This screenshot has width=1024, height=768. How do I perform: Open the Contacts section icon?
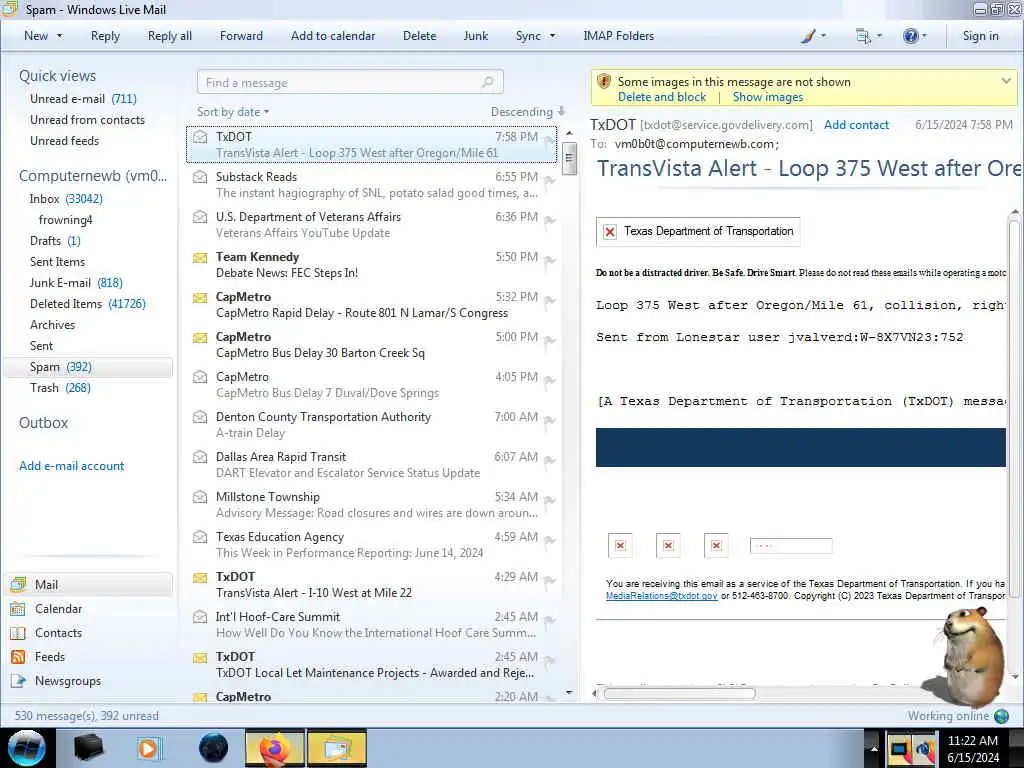click(18, 633)
